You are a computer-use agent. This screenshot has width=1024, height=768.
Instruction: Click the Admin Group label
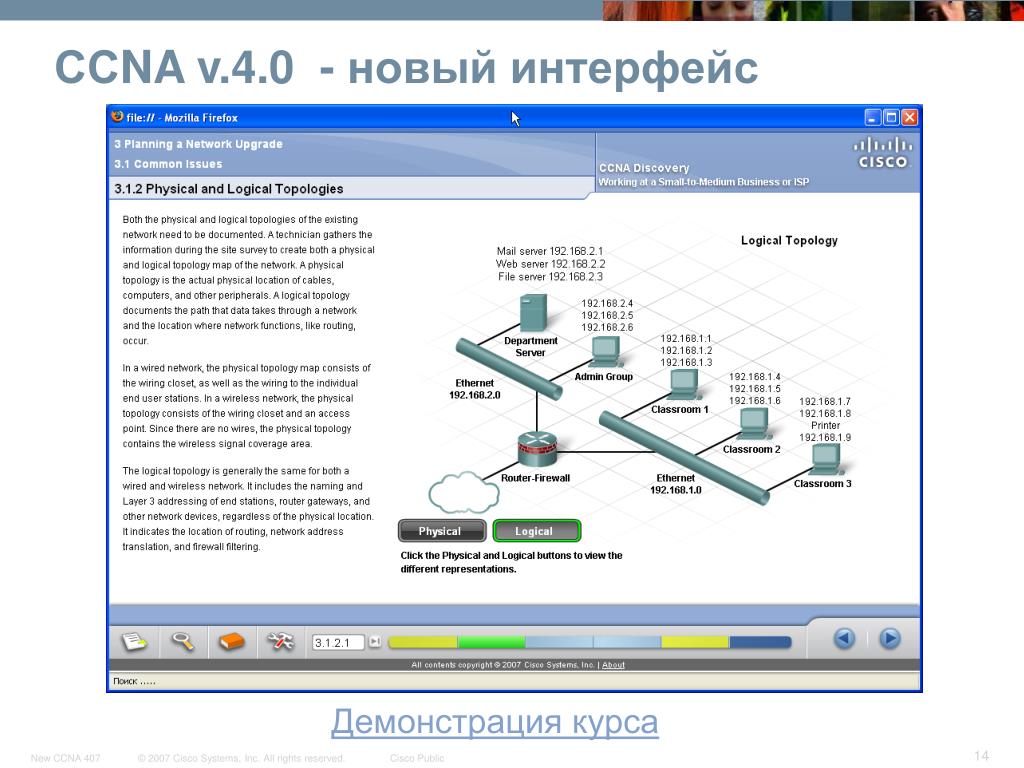pos(603,377)
